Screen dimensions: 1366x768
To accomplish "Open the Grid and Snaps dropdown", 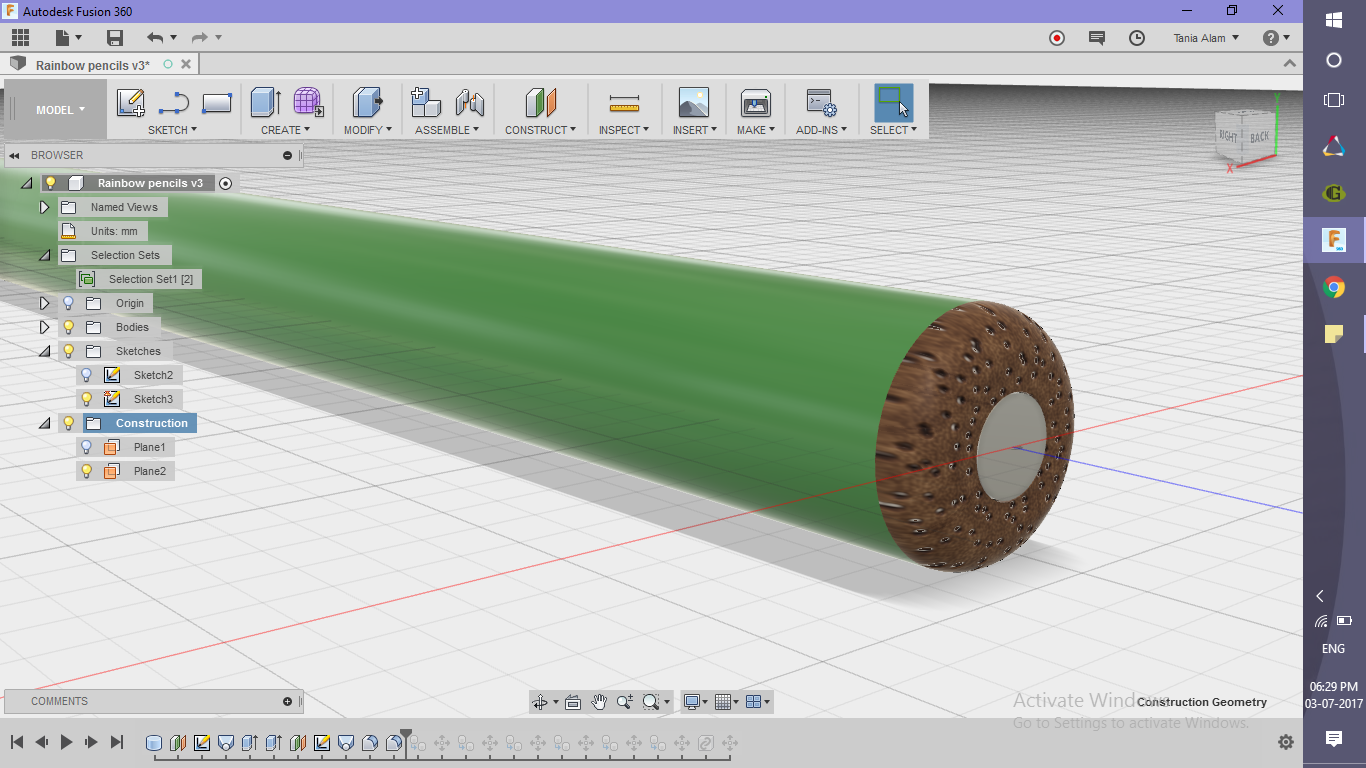I will point(728,702).
